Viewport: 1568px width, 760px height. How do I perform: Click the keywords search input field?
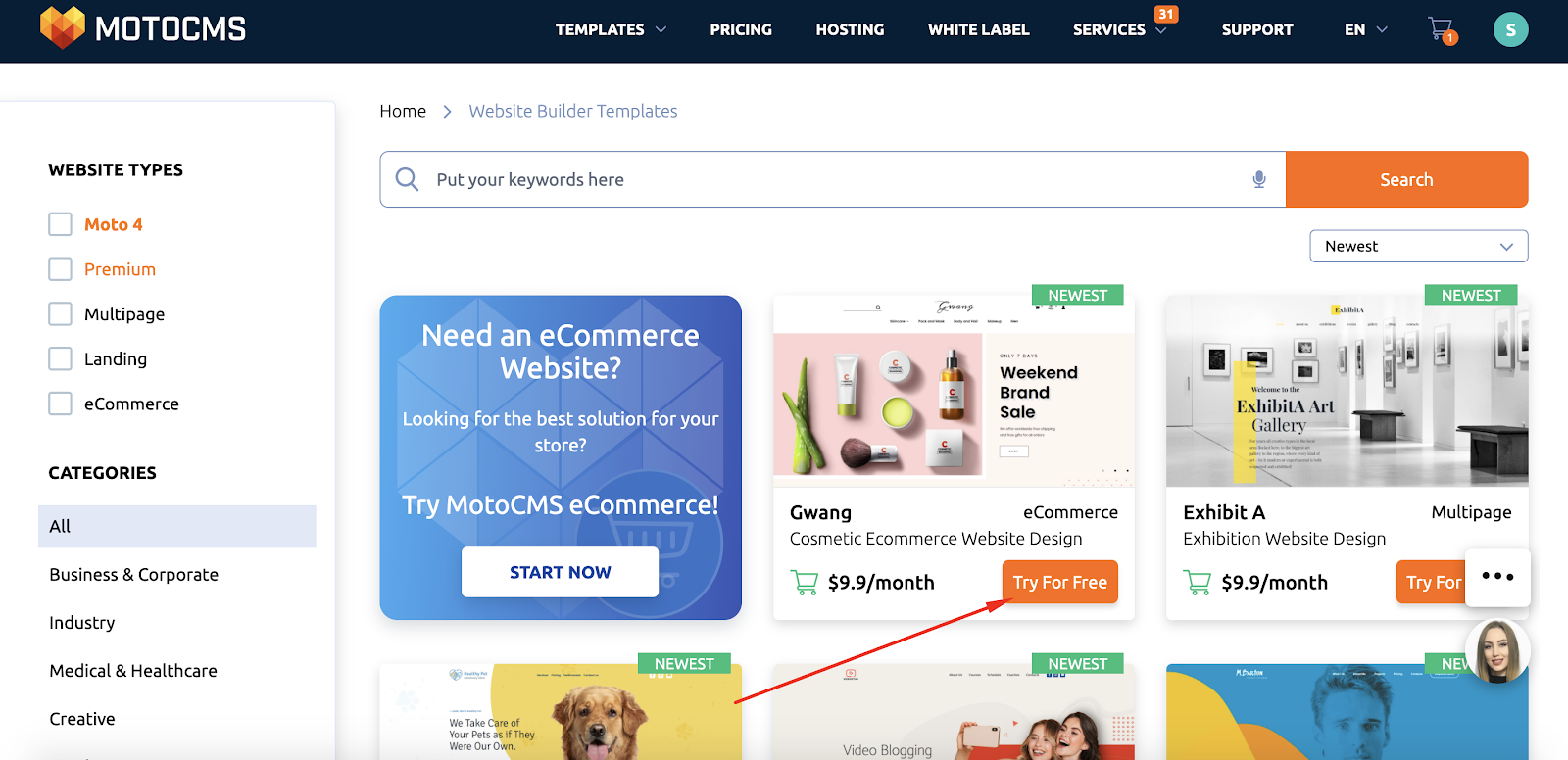point(833,179)
